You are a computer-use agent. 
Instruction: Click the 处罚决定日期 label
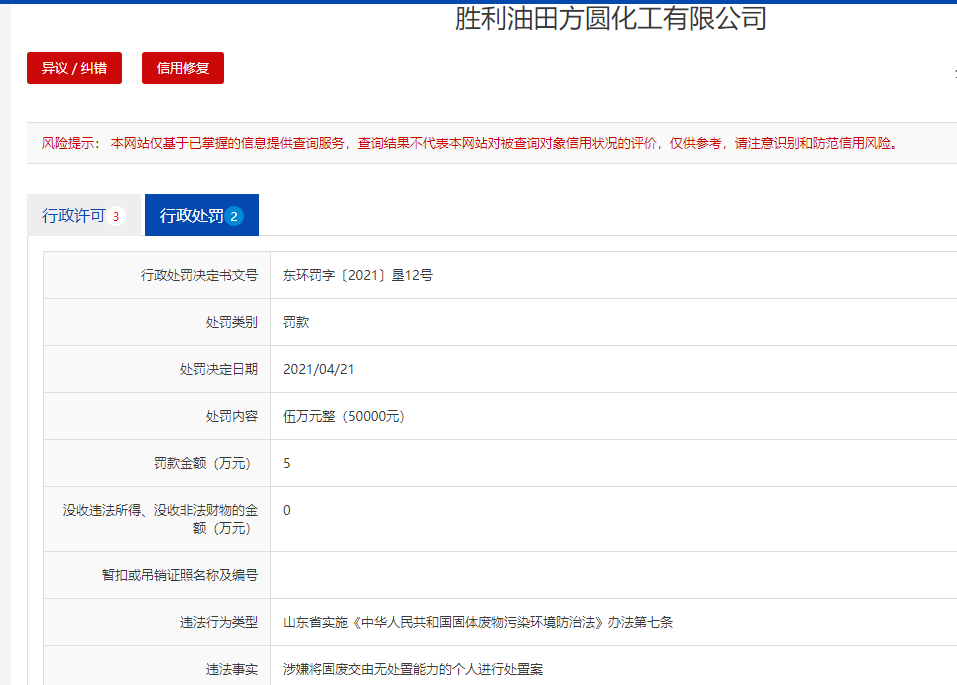[219, 369]
